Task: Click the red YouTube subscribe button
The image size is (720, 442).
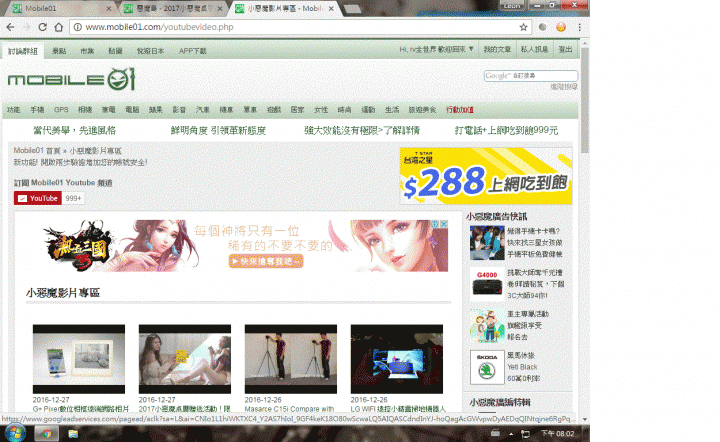Action: click(38, 198)
